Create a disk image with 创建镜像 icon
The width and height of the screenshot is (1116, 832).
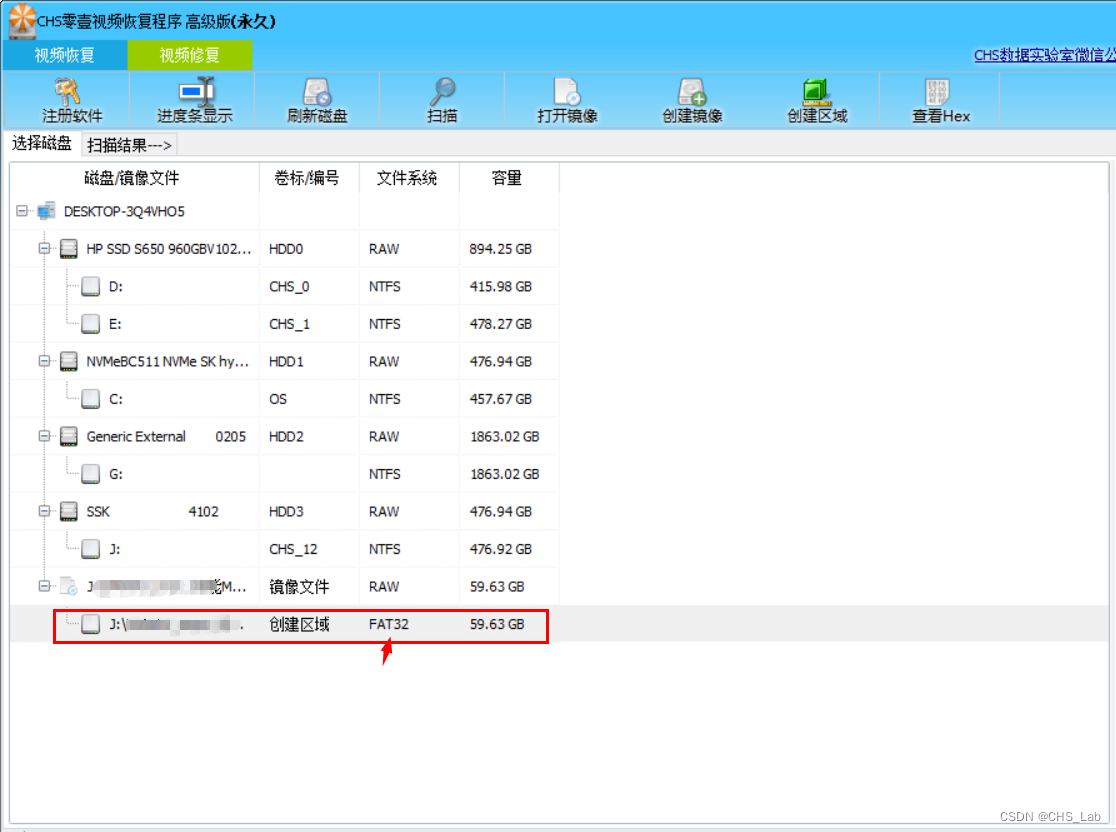point(692,91)
